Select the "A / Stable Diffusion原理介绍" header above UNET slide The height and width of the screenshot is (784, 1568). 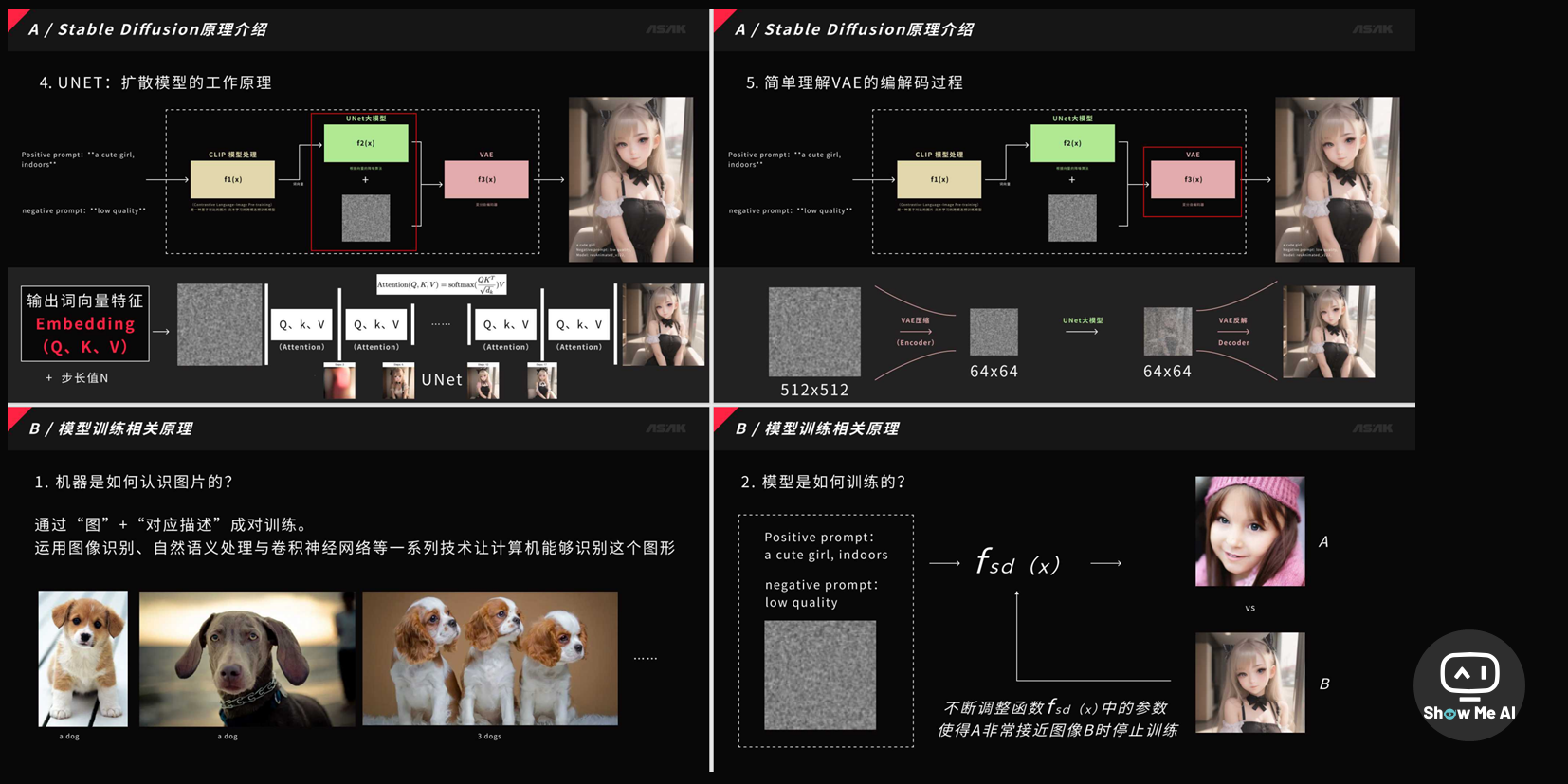point(147,29)
